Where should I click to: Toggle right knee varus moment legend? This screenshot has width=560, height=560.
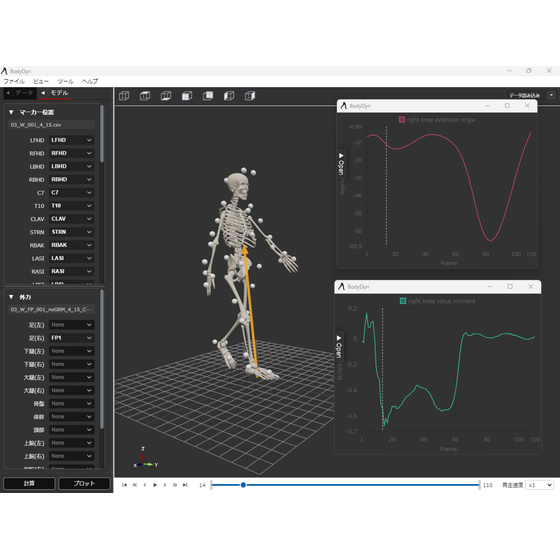coord(403,301)
